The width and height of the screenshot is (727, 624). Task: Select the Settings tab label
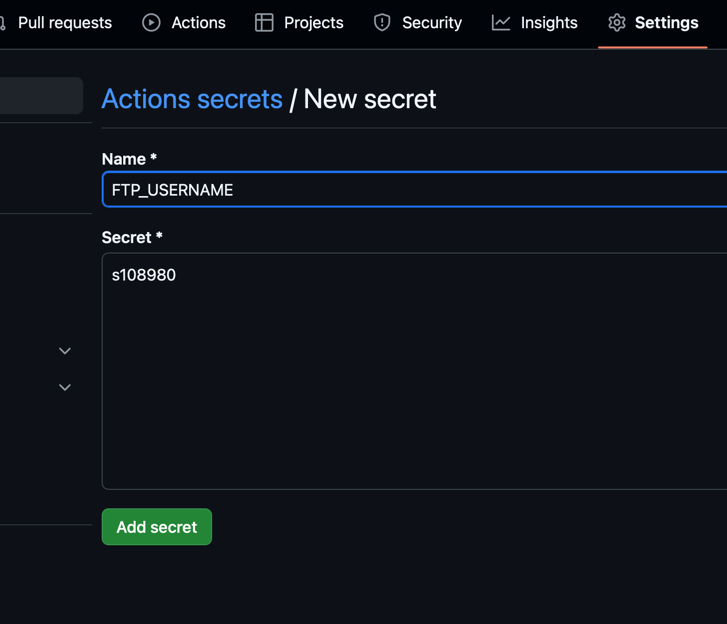pyautogui.click(x=666, y=22)
